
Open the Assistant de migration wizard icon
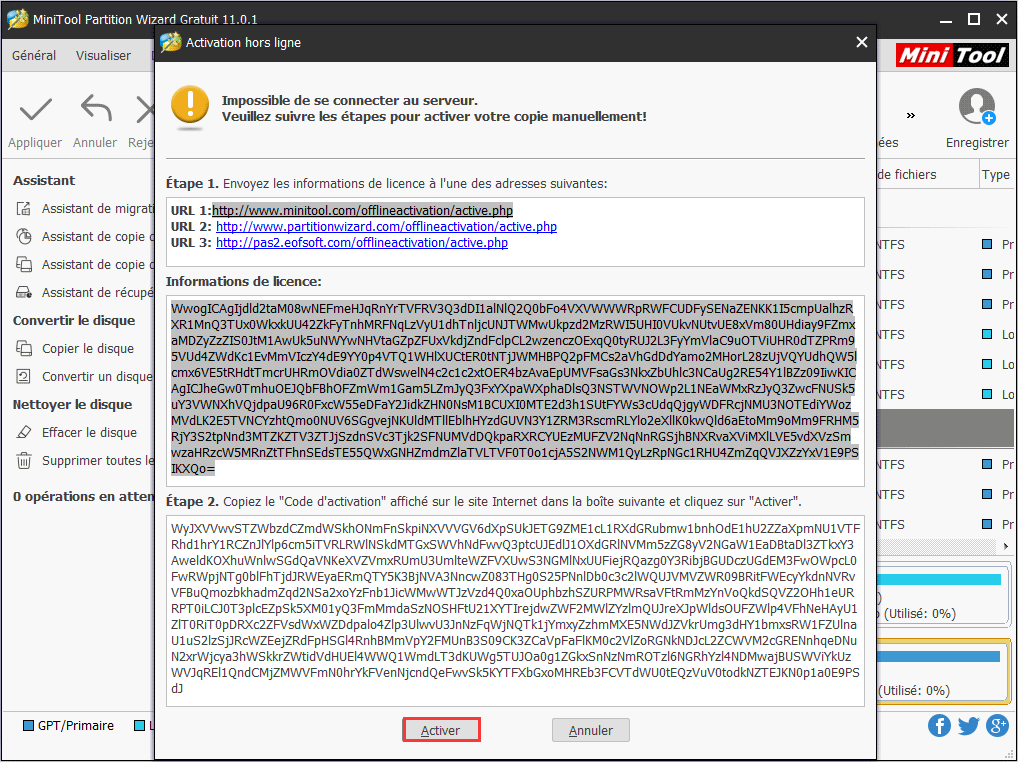point(23,208)
